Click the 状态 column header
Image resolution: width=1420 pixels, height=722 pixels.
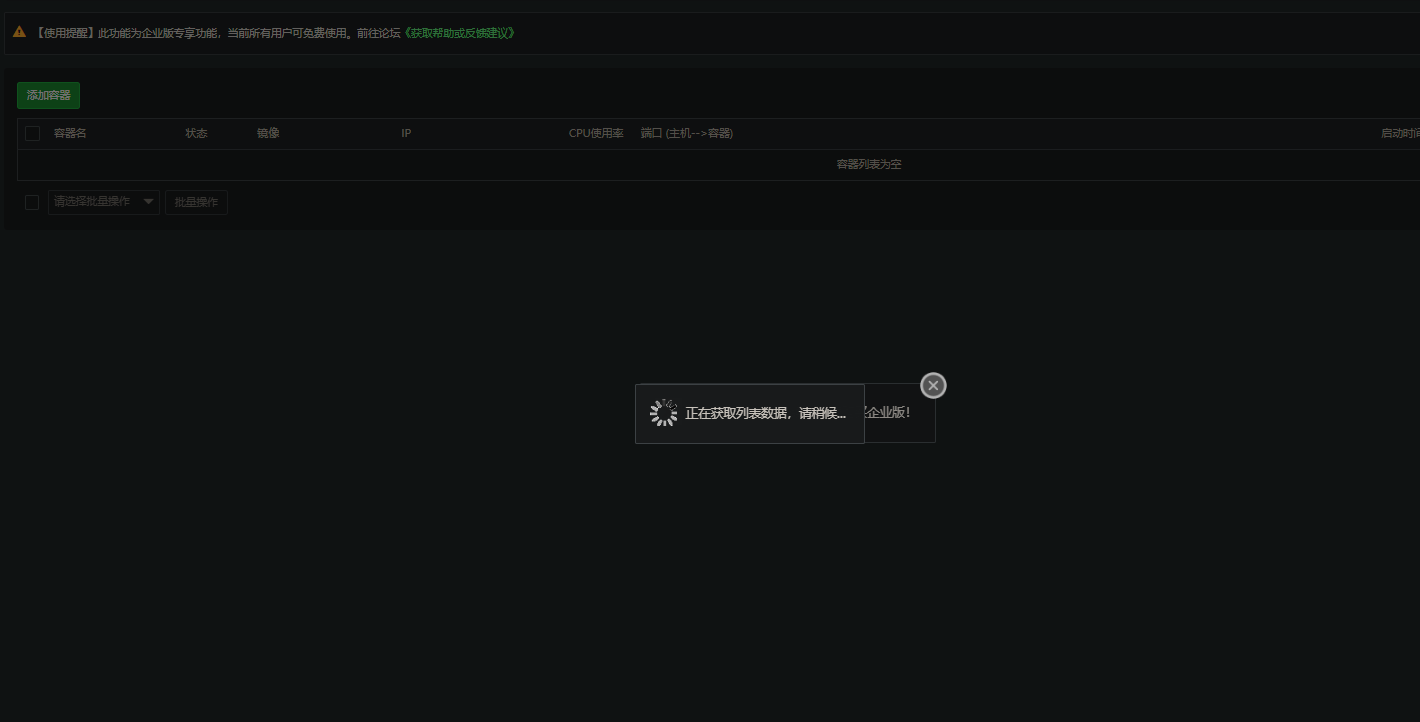(196, 133)
